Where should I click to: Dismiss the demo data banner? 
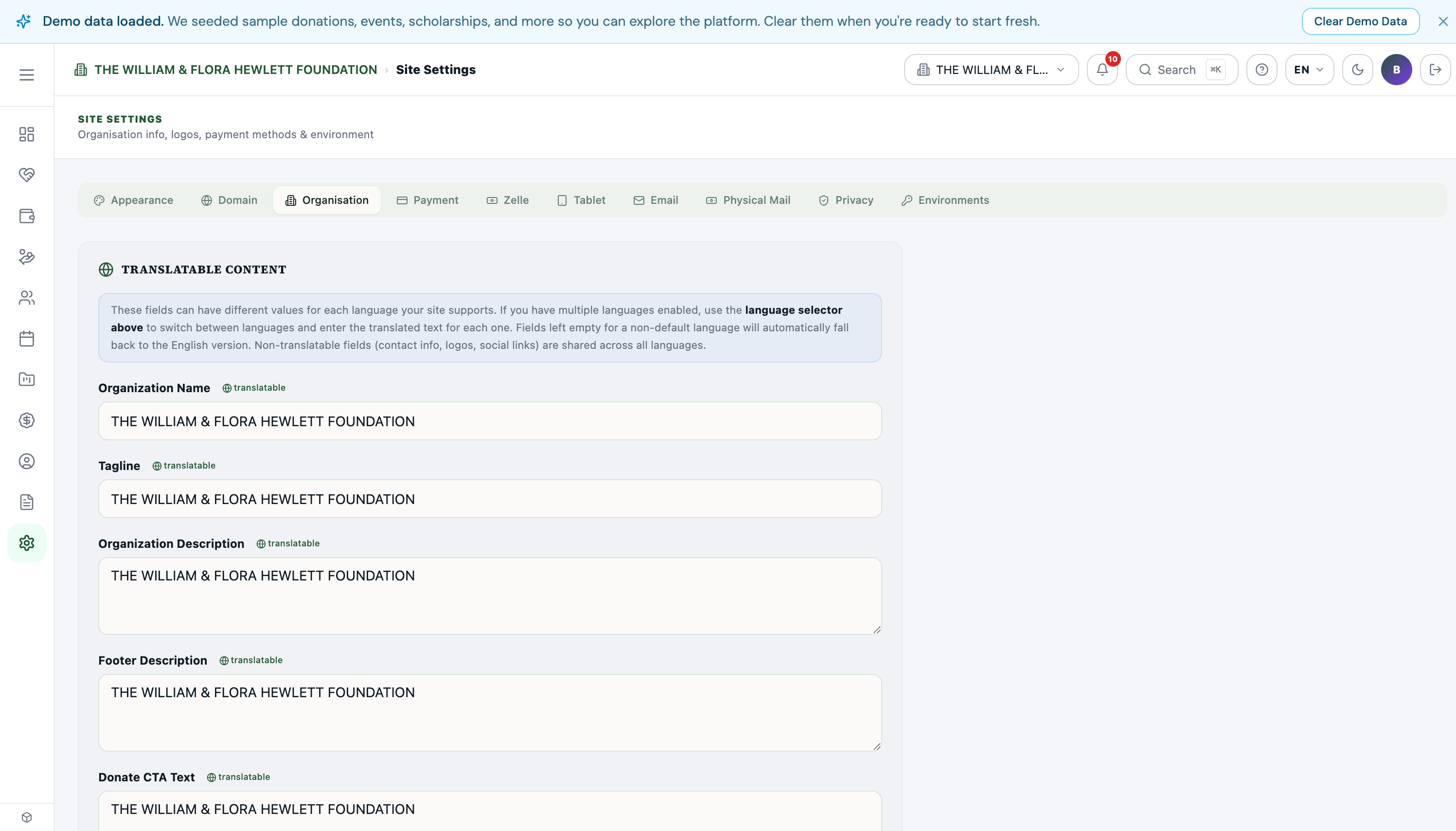click(1443, 22)
